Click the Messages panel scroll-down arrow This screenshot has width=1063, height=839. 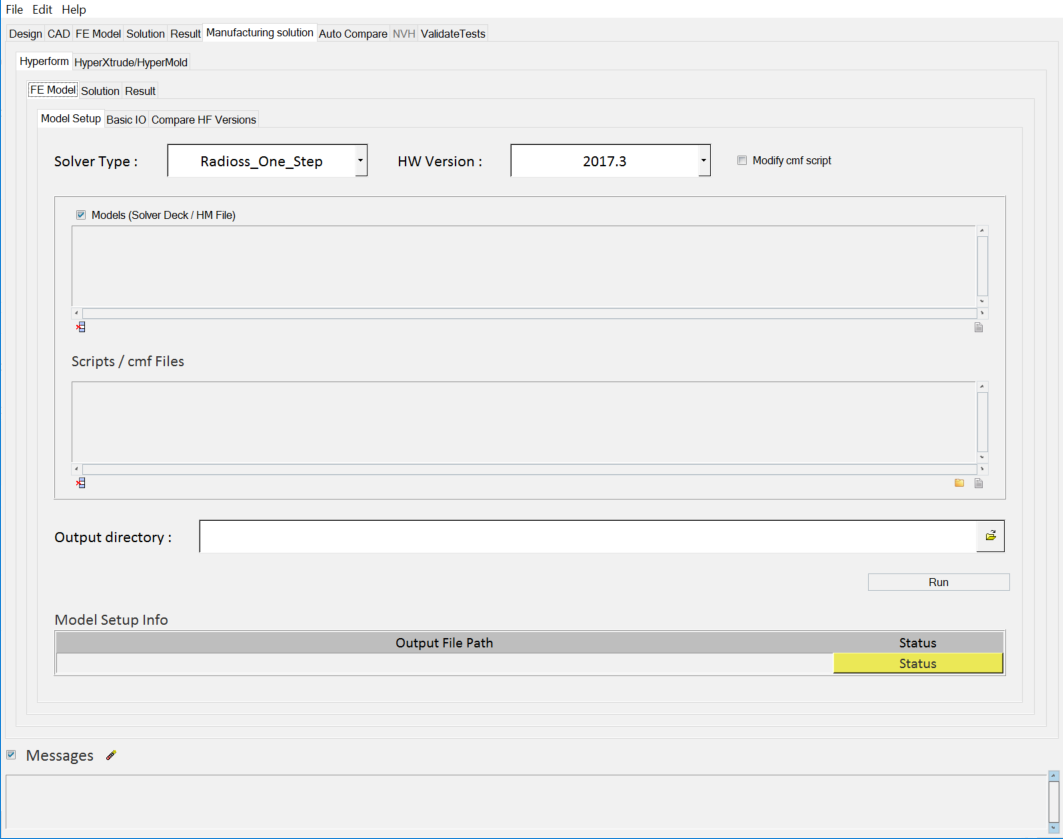(x=1053, y=827)
